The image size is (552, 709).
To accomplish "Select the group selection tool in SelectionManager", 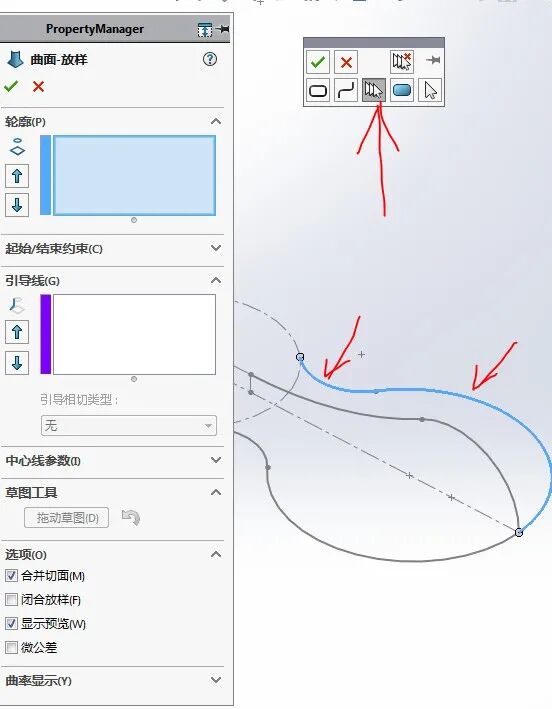I will pyautogui.click(x=374, y=90).
